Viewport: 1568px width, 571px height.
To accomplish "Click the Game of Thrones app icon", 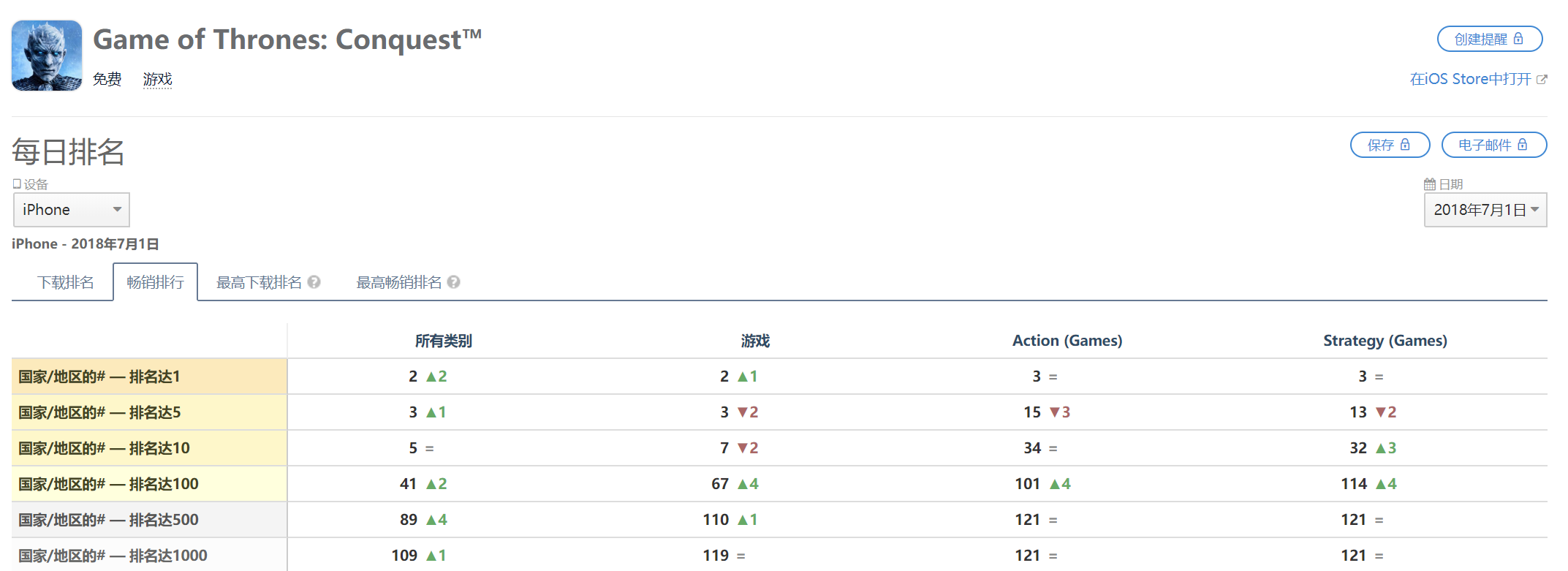I will click(x=47, y=56).
